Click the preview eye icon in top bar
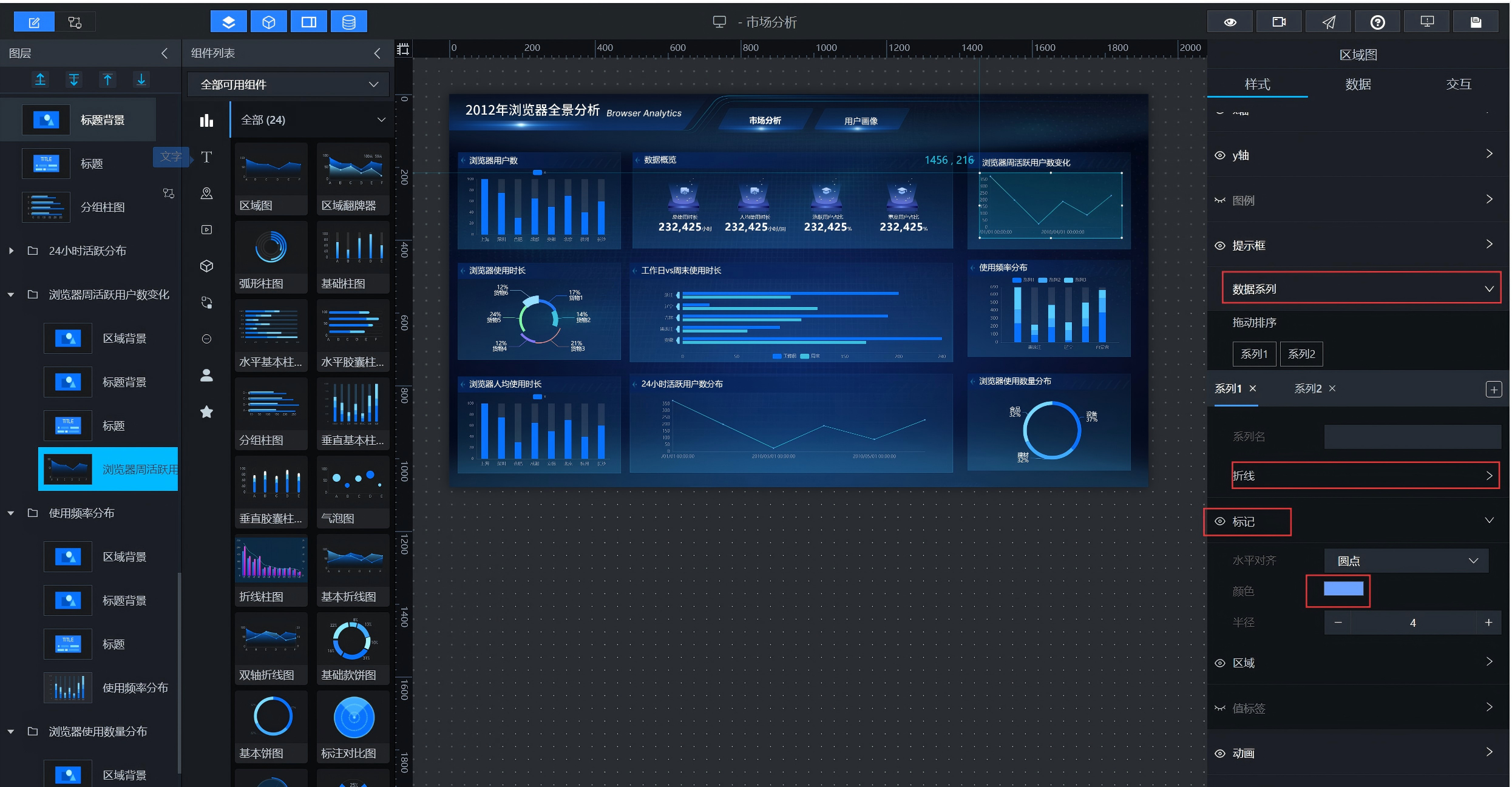The width and height of the screenshot is (1512, 787). pos(1230,22)
